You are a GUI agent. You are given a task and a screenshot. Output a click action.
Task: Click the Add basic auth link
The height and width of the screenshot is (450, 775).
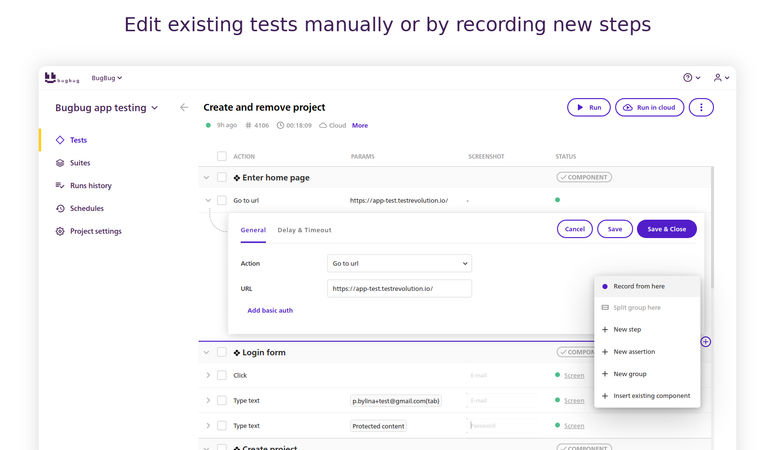pos(270,311)
